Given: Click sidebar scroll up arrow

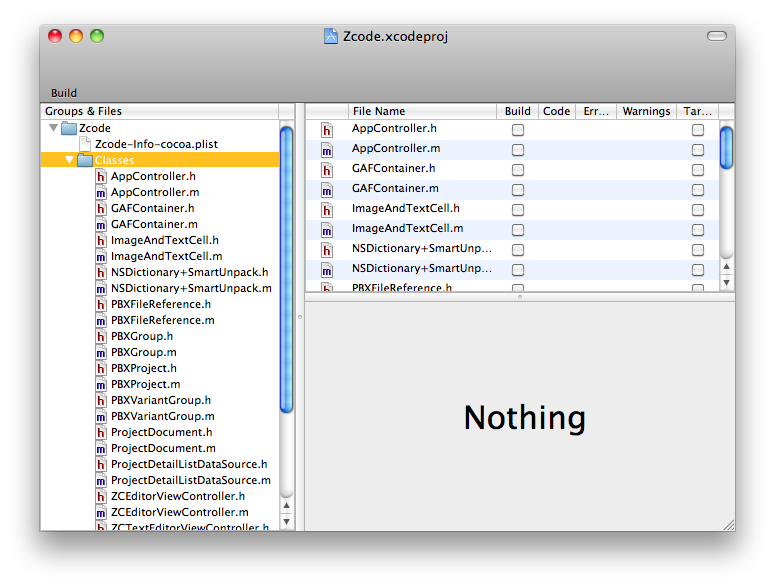Looking at the screenshot, I should (x=287, y=505).
